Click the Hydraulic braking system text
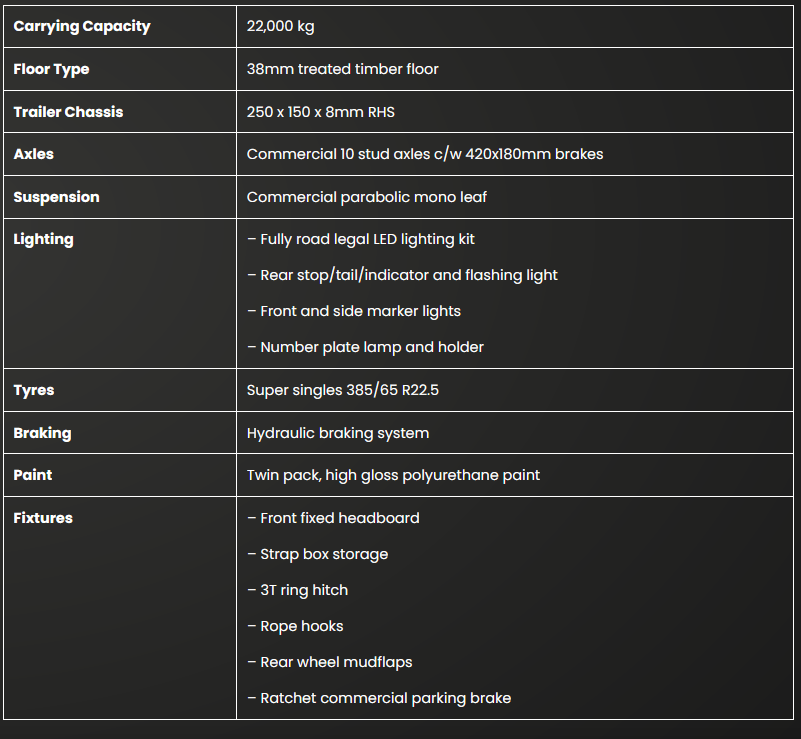801x739 pixels. 337,433
